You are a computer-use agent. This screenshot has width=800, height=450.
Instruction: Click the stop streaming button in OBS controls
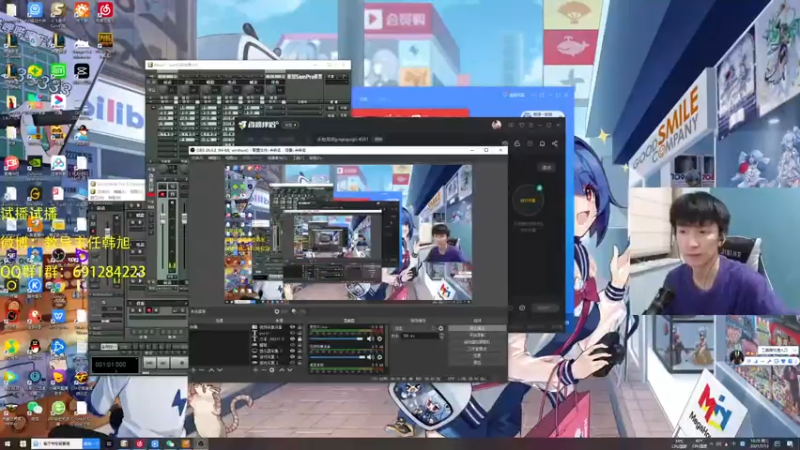[477, 328]
